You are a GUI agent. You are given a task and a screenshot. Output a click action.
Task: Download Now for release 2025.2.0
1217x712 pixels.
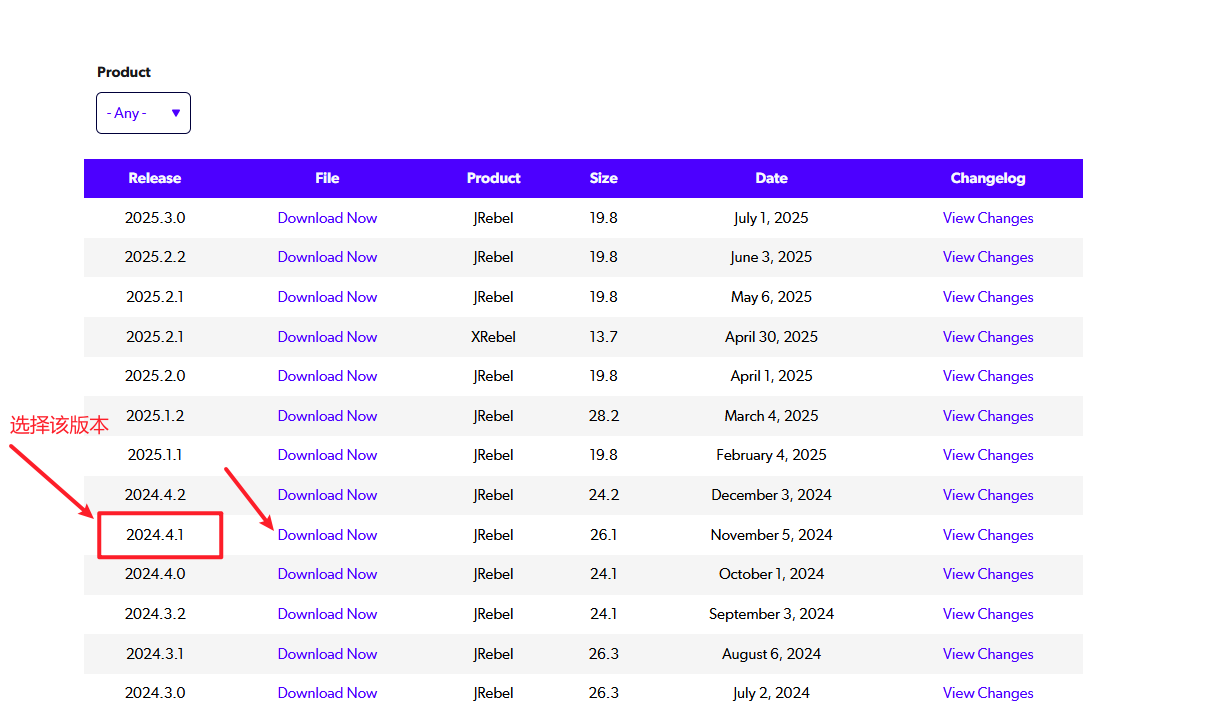tap(327, 376)
